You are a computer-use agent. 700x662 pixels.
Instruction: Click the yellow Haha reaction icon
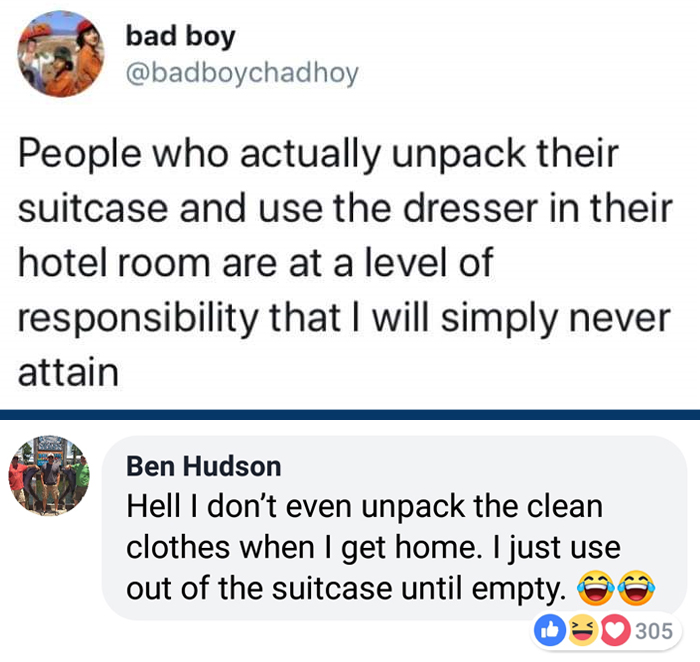point(583,630)
